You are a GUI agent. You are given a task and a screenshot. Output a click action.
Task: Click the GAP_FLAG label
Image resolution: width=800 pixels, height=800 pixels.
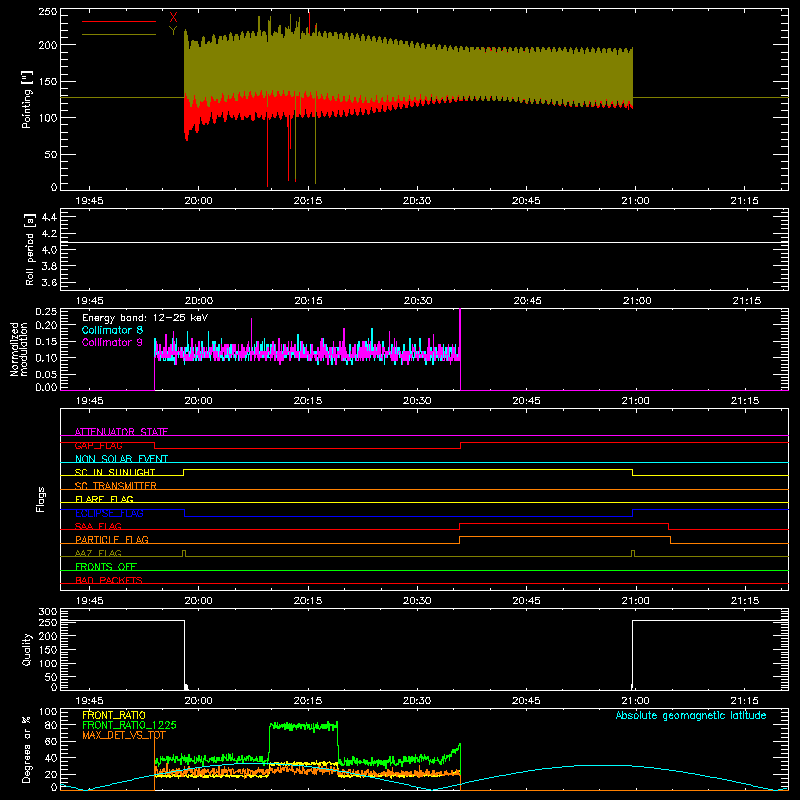(x=98, y=445)
